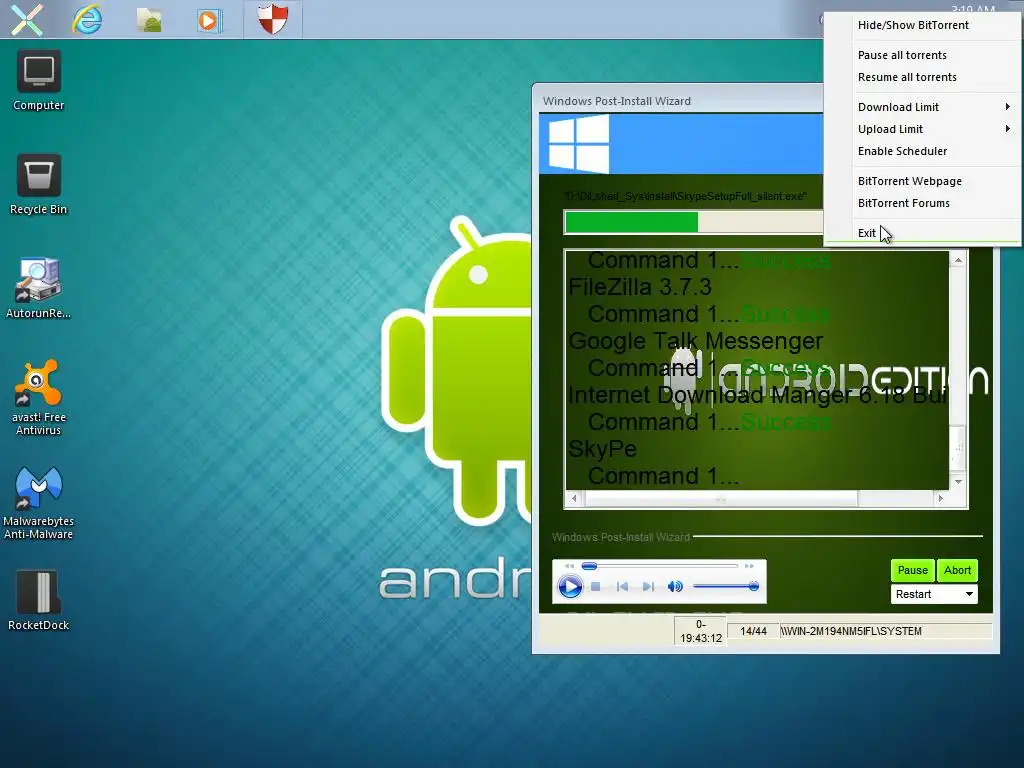This screenshot has width=1024, height=768.
Task: Click the green installation progress bar
Action: point(631,222)
